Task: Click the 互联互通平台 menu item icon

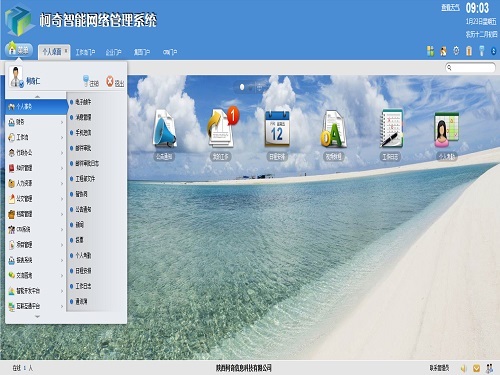Action: (x=11, y=306)
